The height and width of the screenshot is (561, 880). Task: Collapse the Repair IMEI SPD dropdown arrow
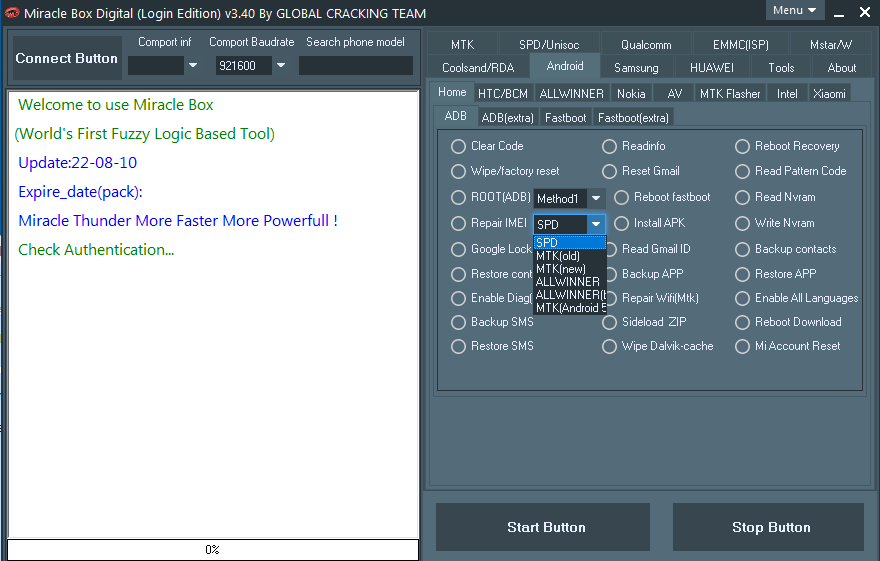point(595,224)
